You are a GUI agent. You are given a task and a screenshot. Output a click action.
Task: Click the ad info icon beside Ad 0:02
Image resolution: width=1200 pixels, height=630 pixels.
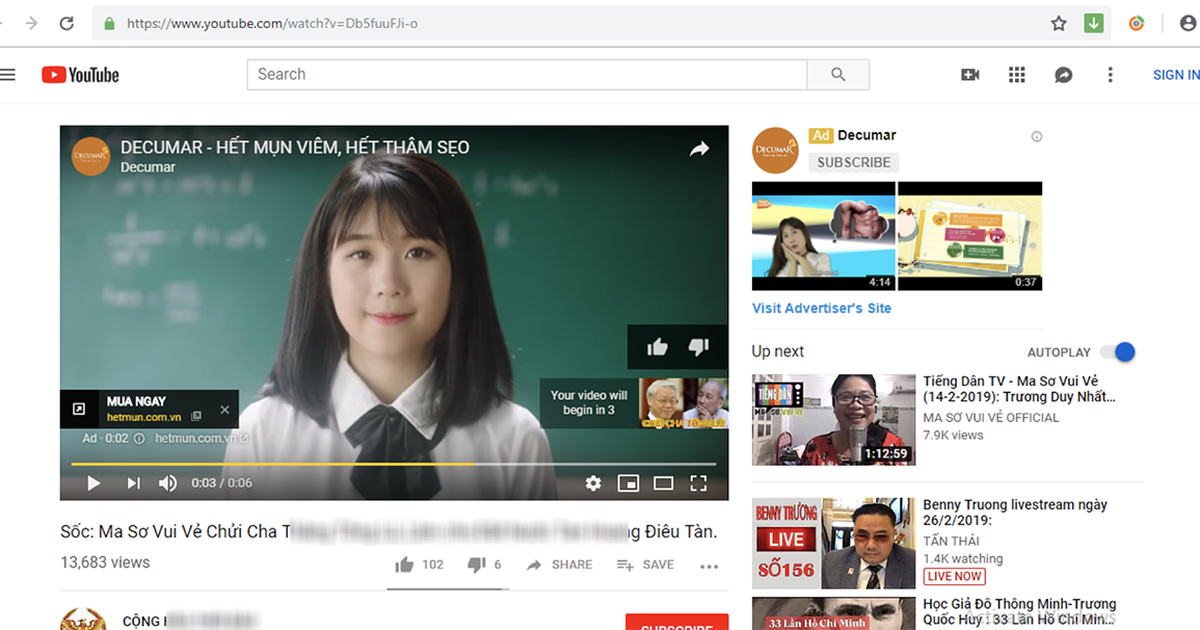pos(139,438)
